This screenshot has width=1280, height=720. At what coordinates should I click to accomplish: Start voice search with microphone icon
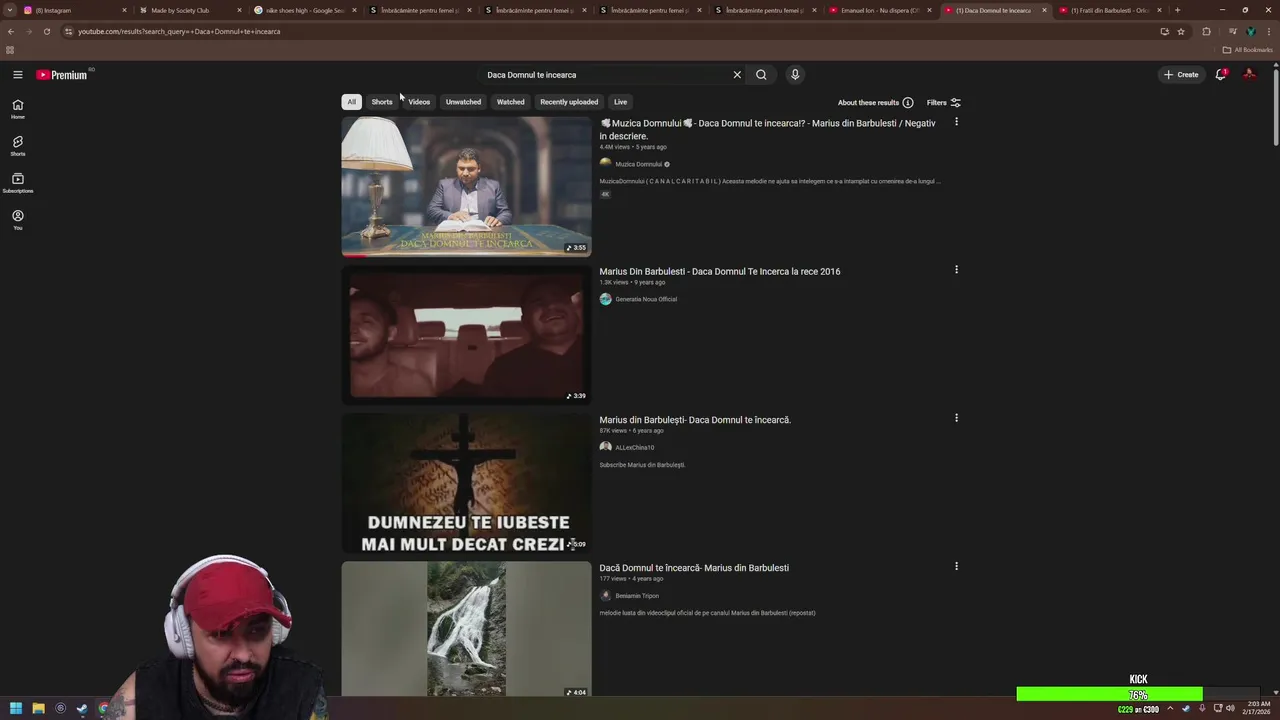coord(795,75)
